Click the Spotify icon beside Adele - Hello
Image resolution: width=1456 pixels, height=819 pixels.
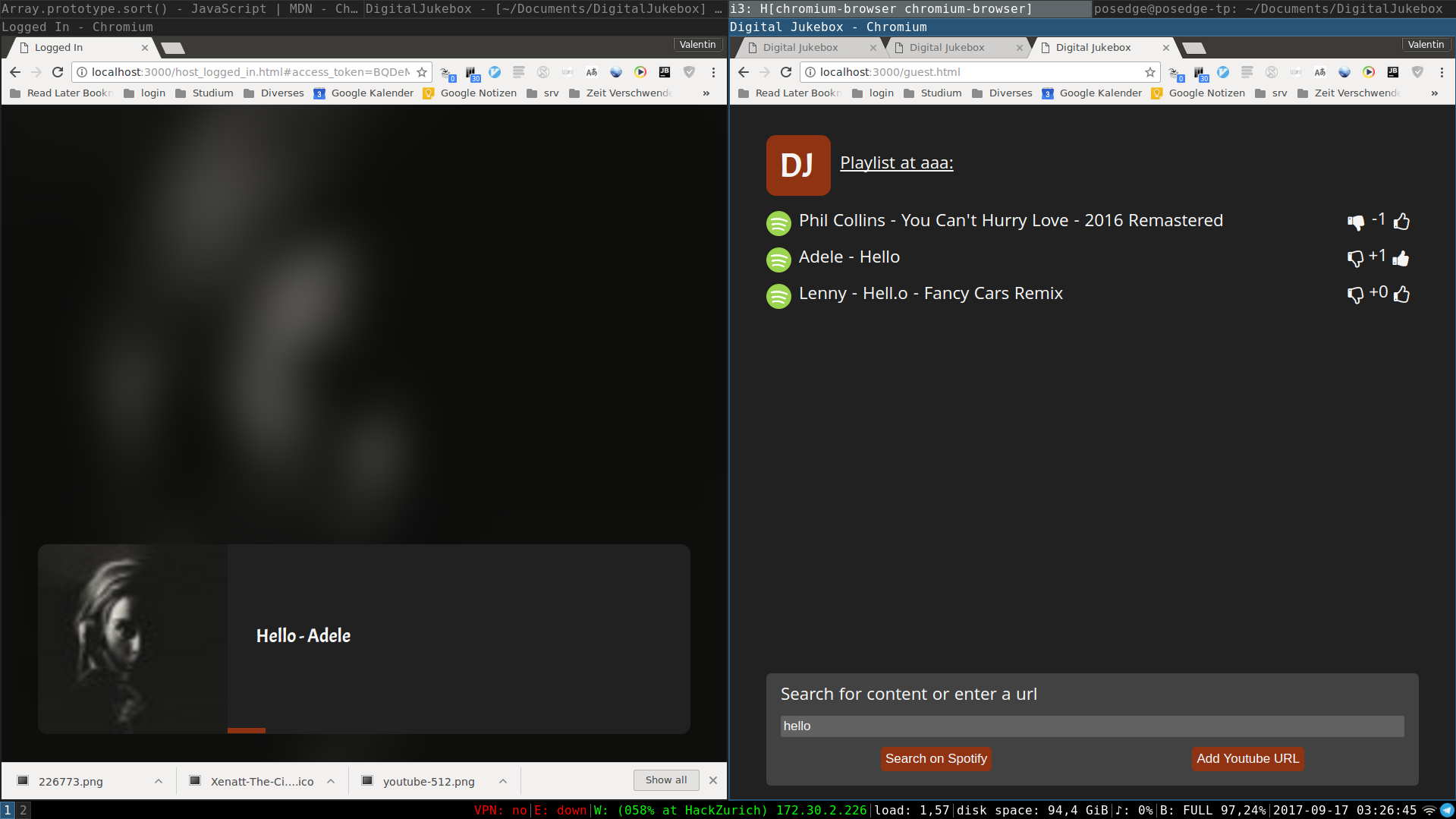point(778,260)
